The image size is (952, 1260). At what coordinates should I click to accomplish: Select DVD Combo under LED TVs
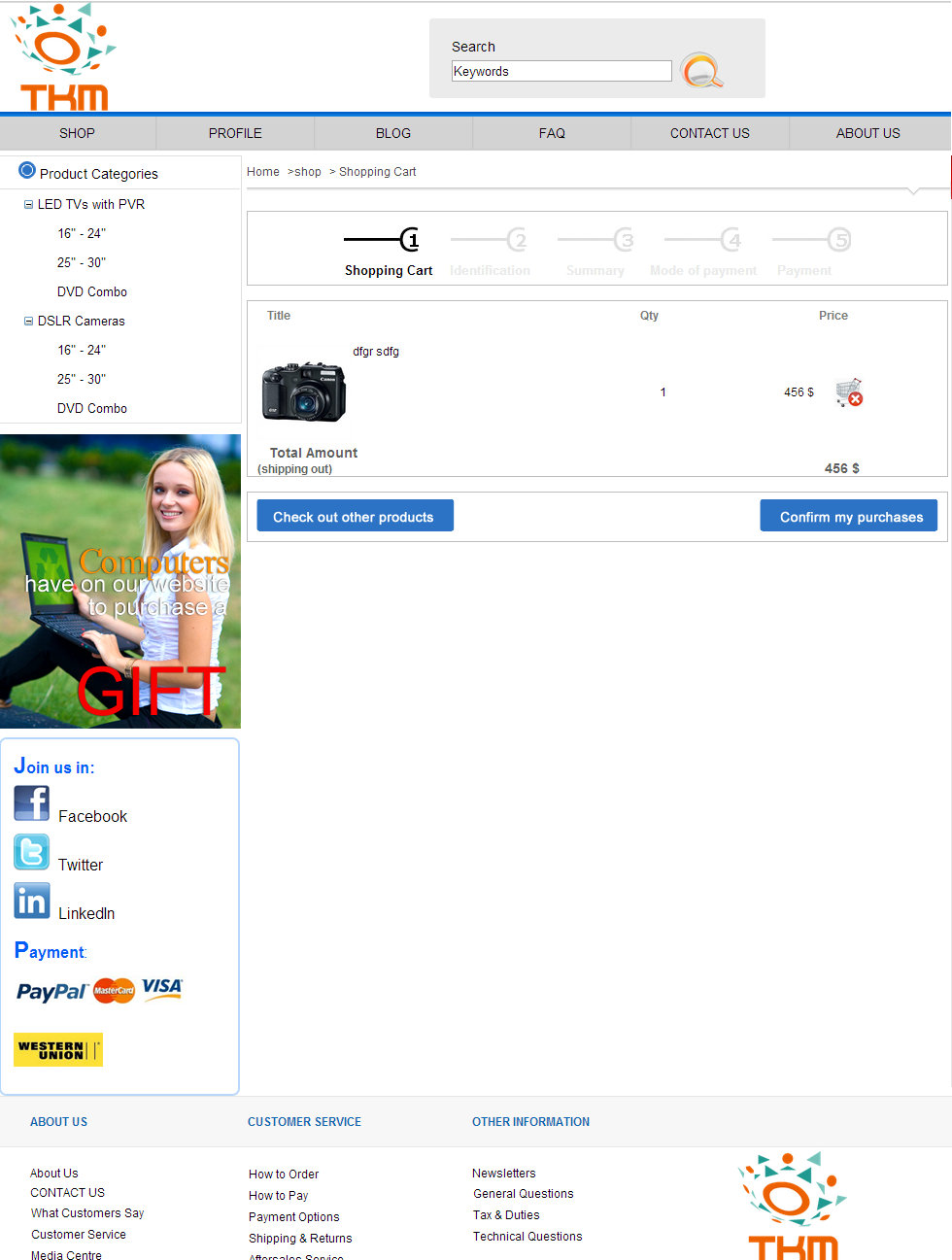coord(92,291)
